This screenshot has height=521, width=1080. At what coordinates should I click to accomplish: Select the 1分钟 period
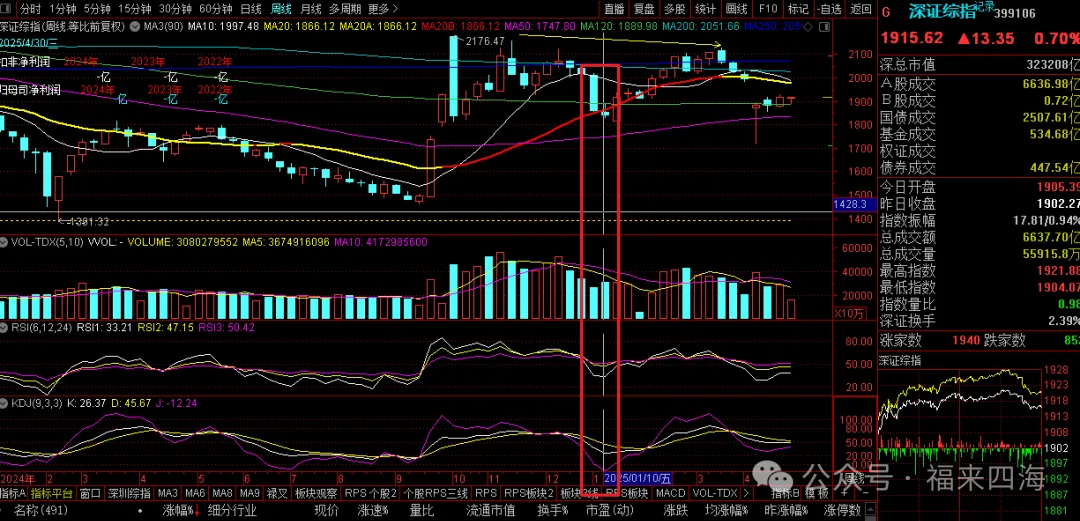point(63,10)
